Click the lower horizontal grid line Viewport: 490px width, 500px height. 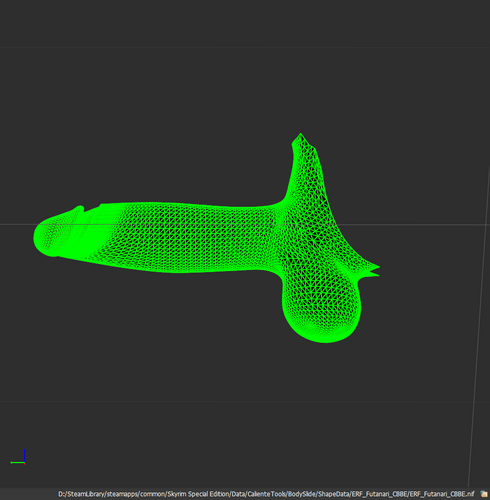[245, 402]
